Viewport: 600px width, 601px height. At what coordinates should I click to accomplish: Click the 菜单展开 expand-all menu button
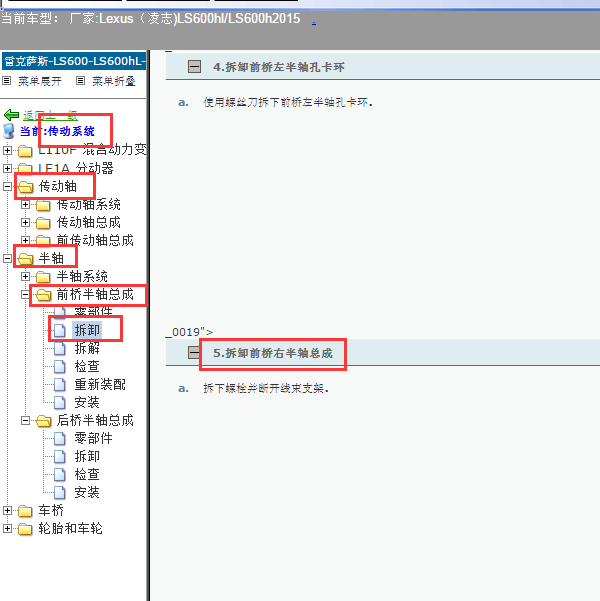pos(40,81)
